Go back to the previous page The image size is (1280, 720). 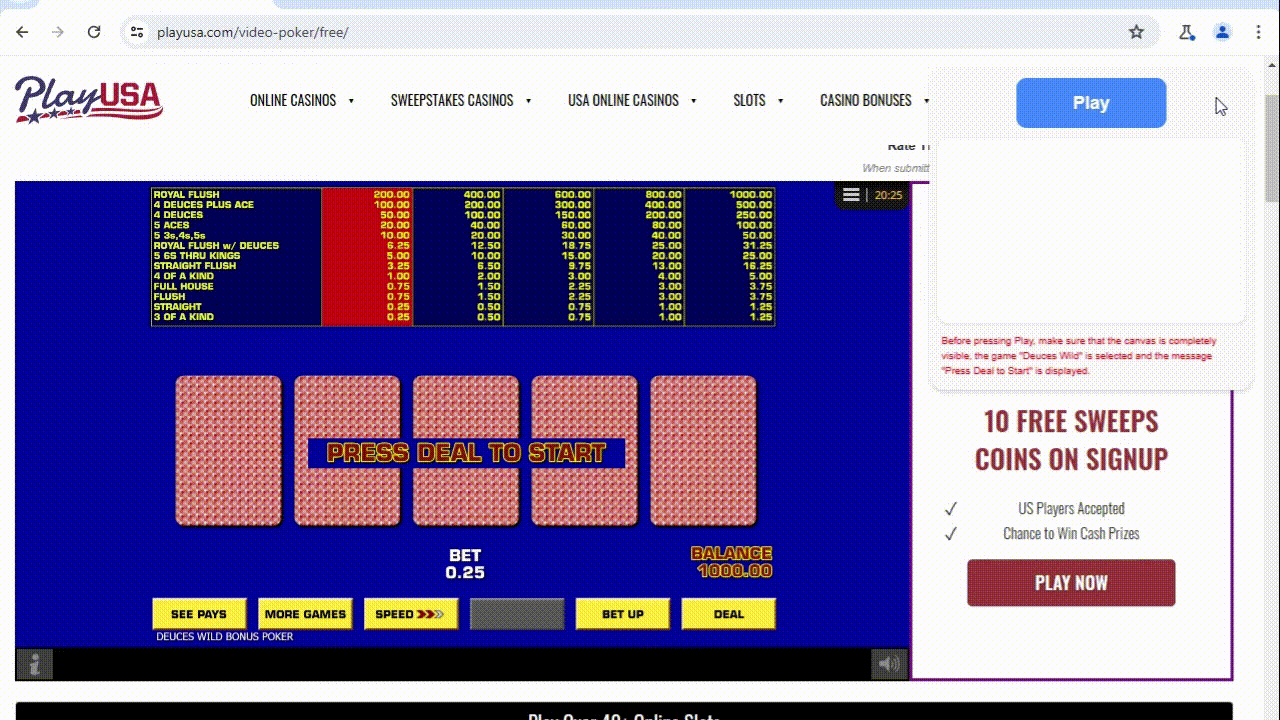(22, 32)
